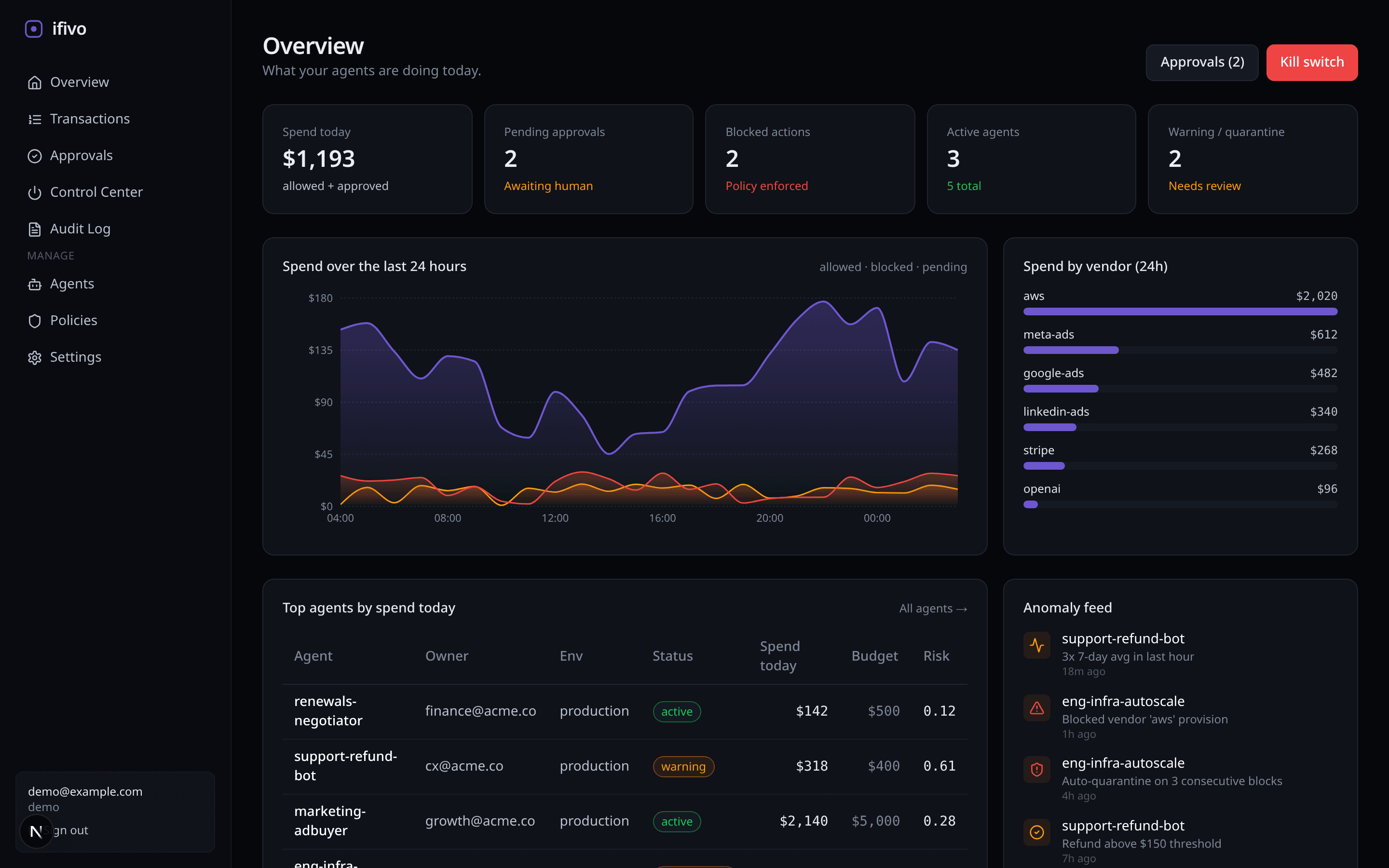Click the warning badge for support-refund-bot
Screen dimensions: 1389x868
pos(683,766)
